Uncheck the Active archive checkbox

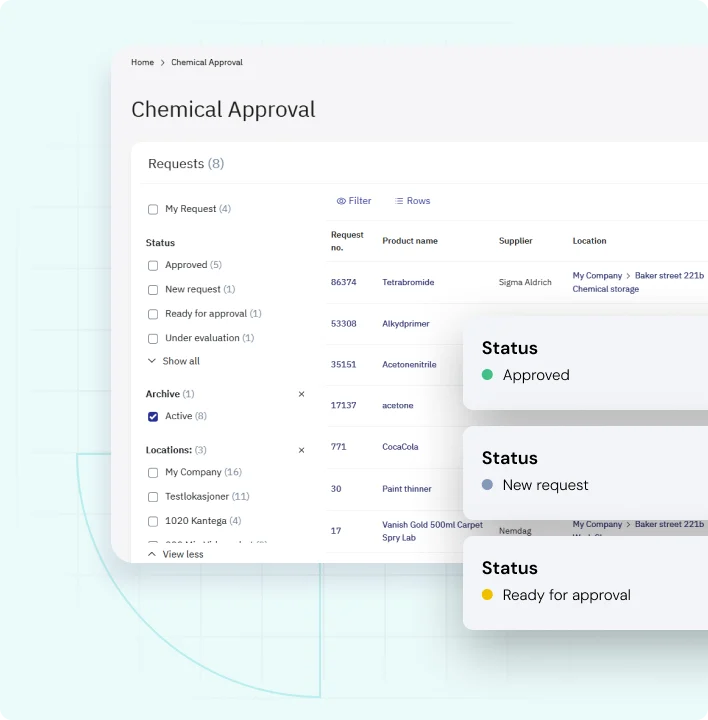click(x=153, y=416)
